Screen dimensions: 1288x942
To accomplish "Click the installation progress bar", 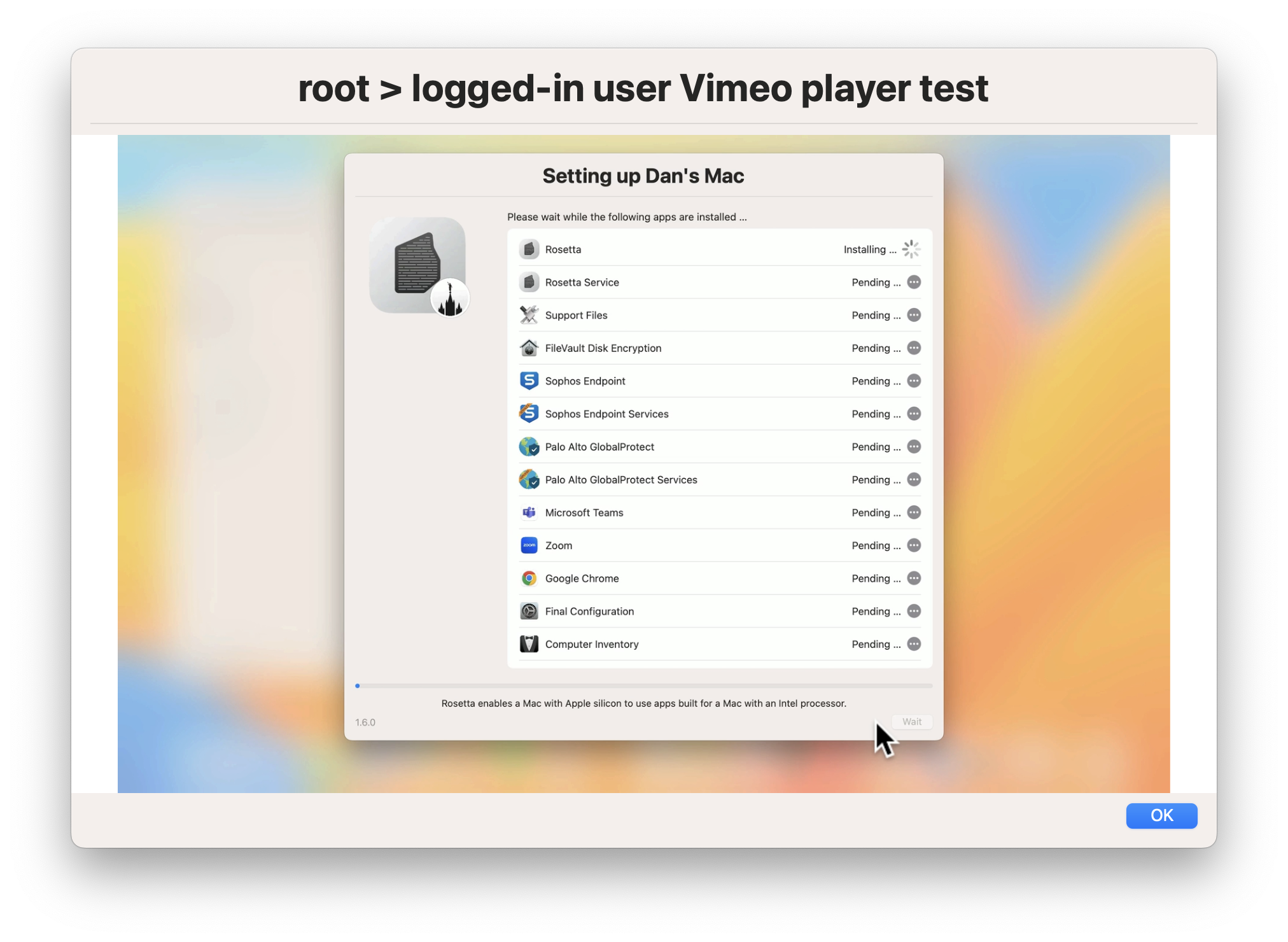I will pos(644,685).
